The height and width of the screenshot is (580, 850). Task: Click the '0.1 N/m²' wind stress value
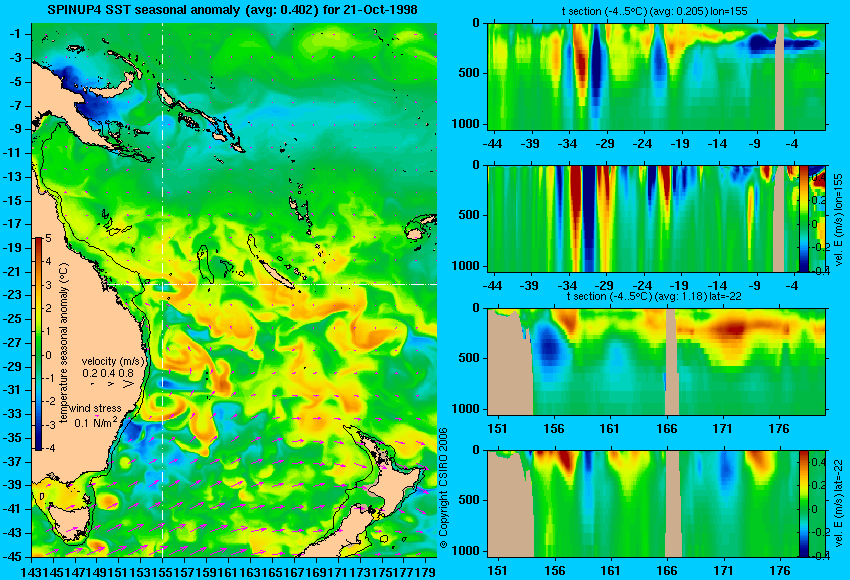[95, 422]
